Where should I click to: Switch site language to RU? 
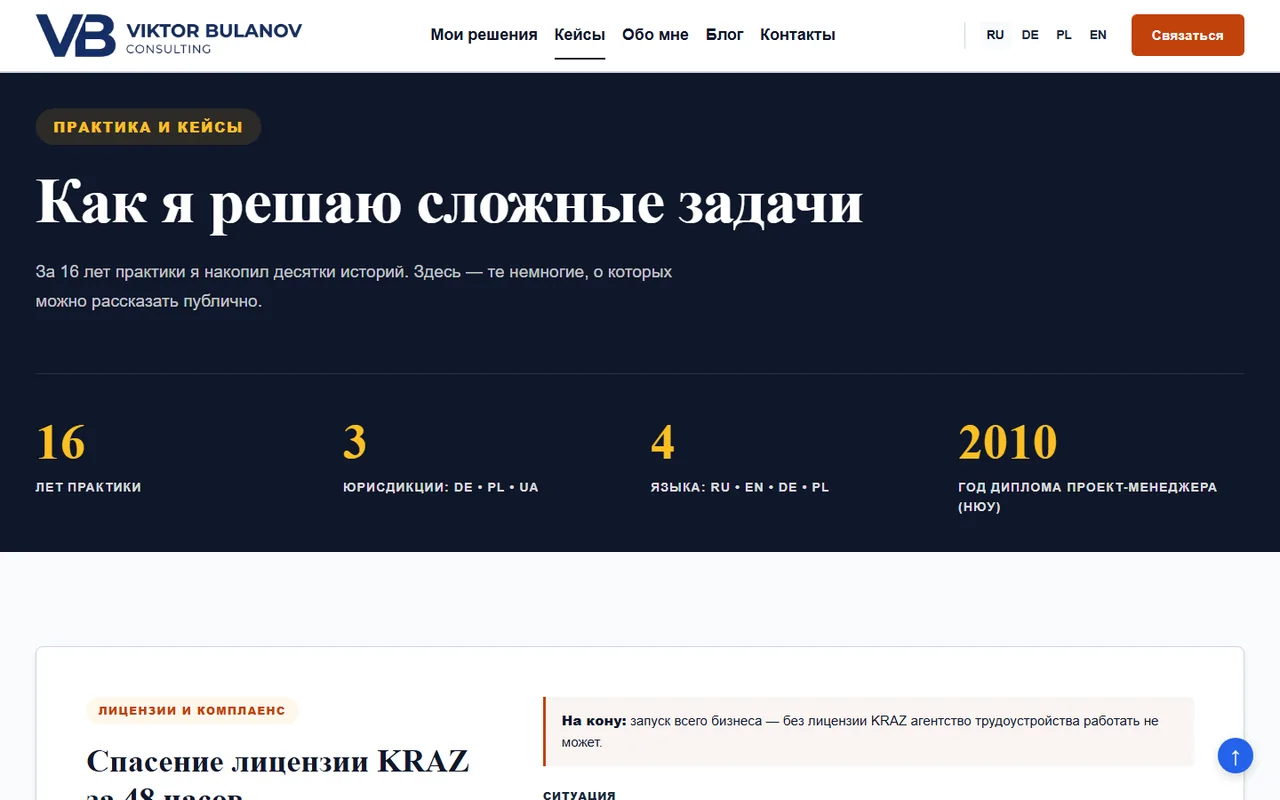[995, 35]
